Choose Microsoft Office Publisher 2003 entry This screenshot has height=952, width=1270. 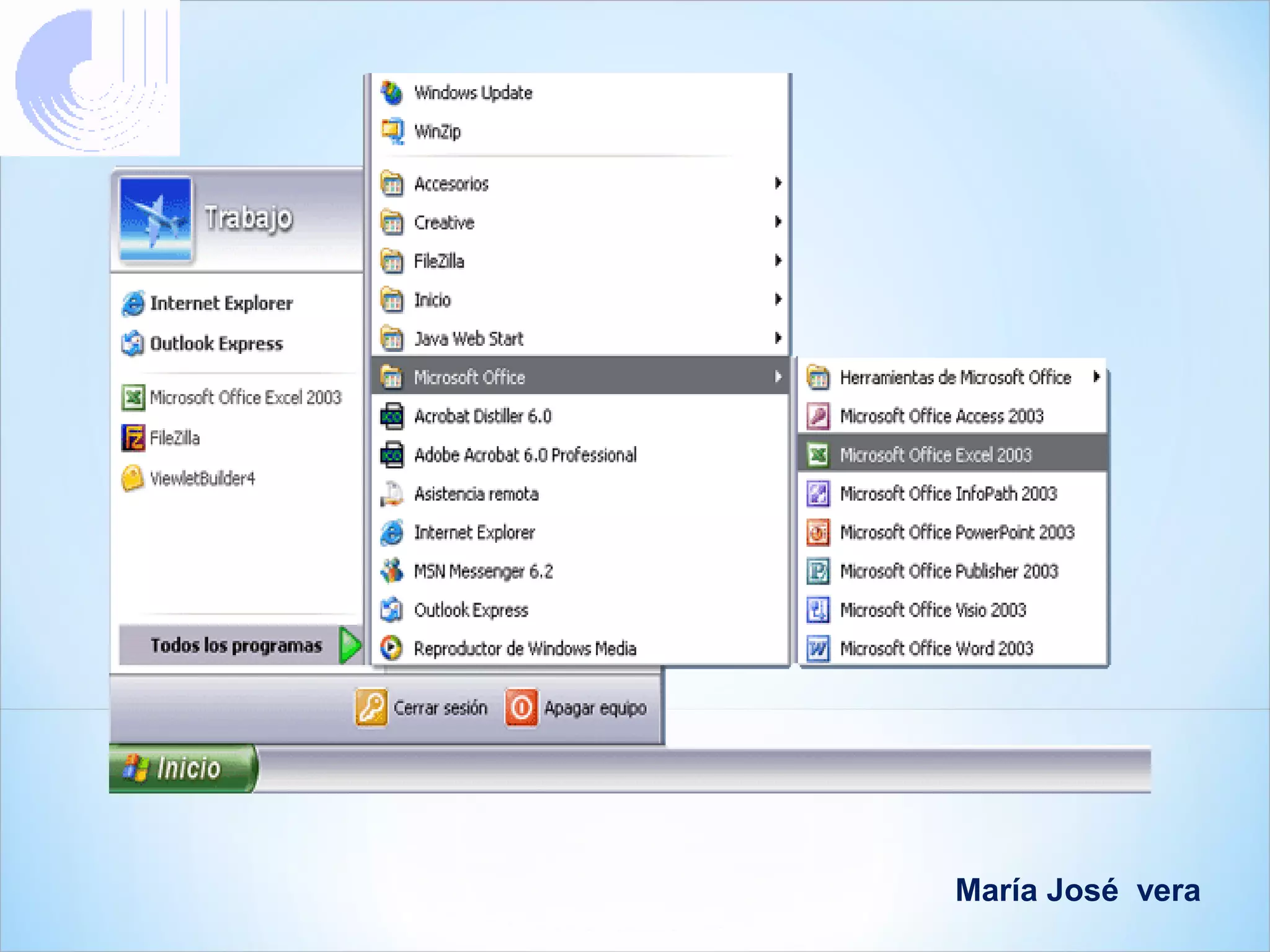pyautogui.click(x=948, y=571)
